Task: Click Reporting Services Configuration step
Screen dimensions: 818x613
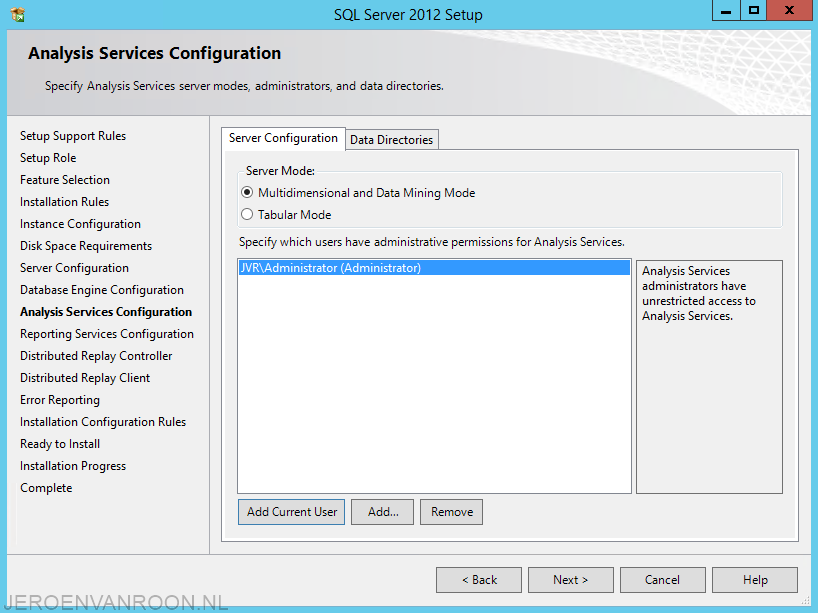Action: coord(107,334)
